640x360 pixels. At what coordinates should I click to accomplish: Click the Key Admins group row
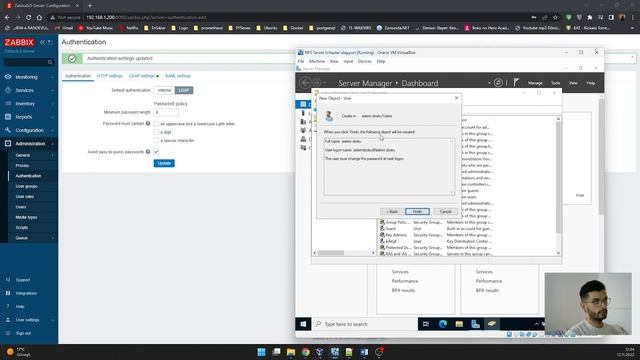click(x=436, y=235)
